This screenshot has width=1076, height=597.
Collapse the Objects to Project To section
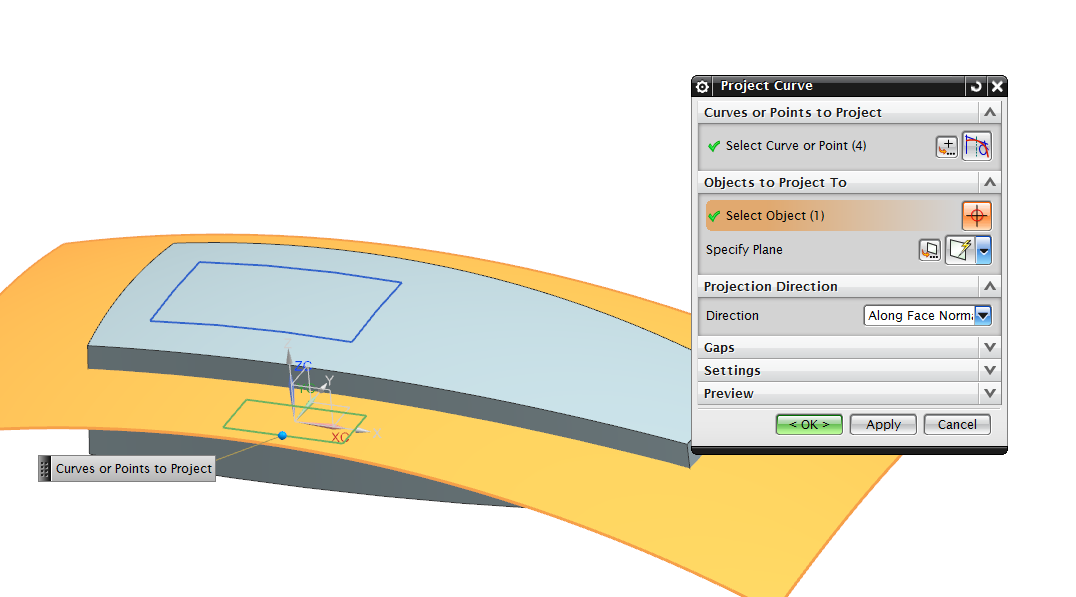coord(990,182)
